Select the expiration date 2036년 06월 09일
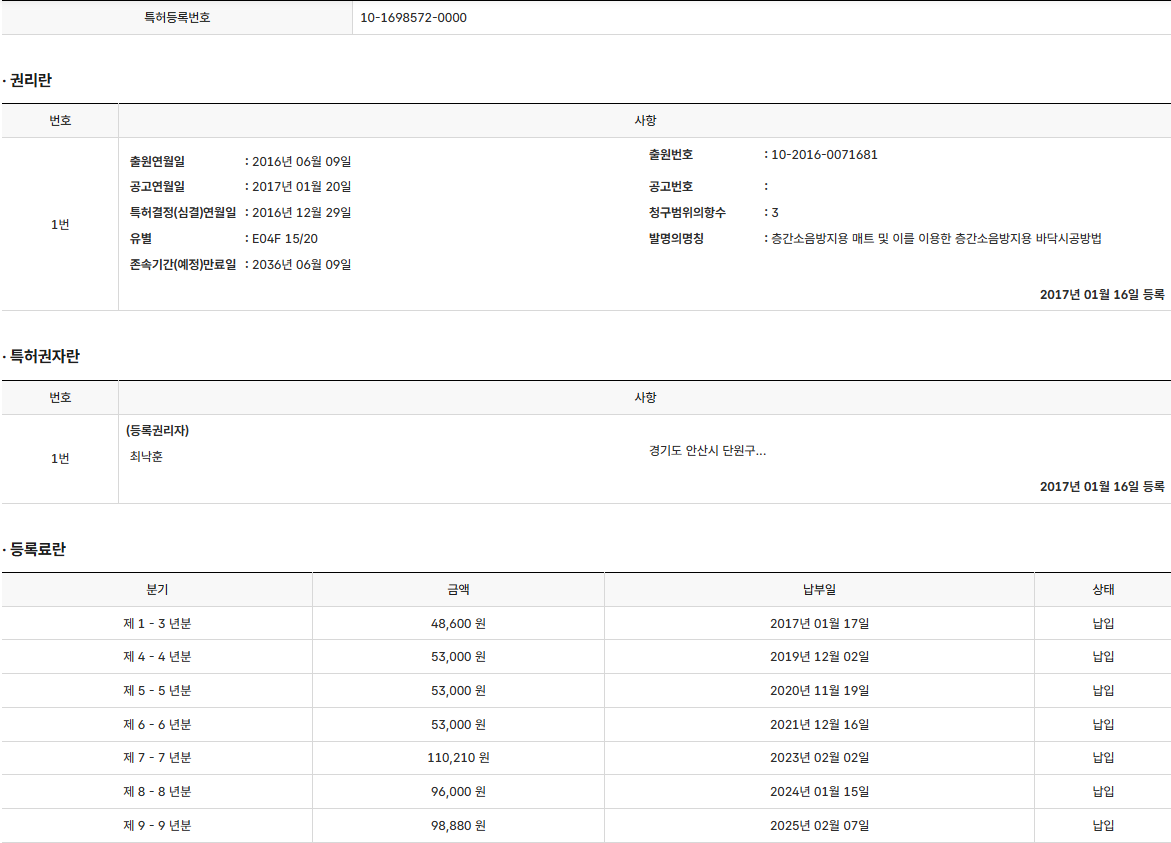The width and height of the screenshot is (1171, 843). pyautogui.click(x=301, y=265)
